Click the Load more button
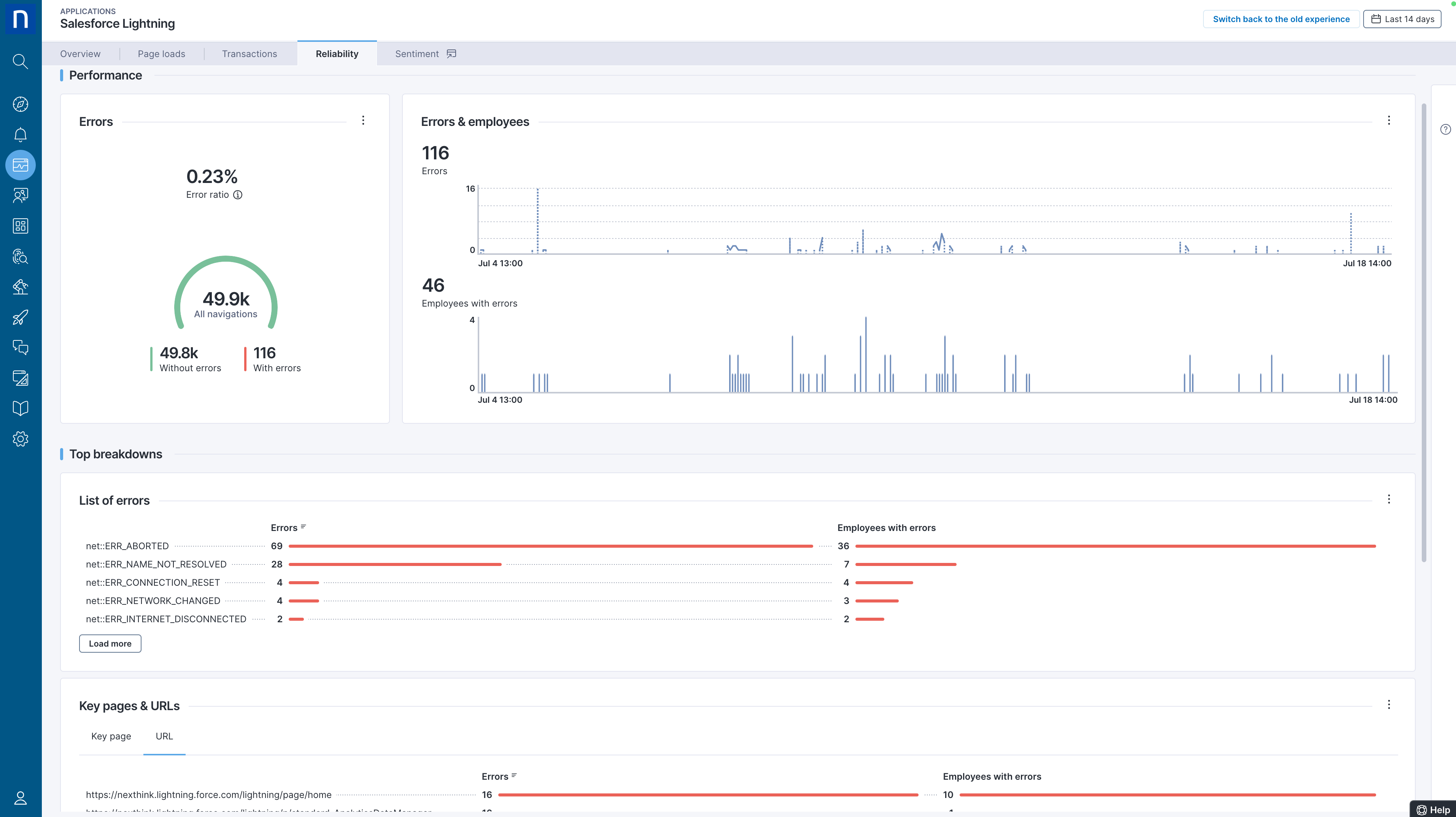 pyautogui.click(x=110, y=644)
